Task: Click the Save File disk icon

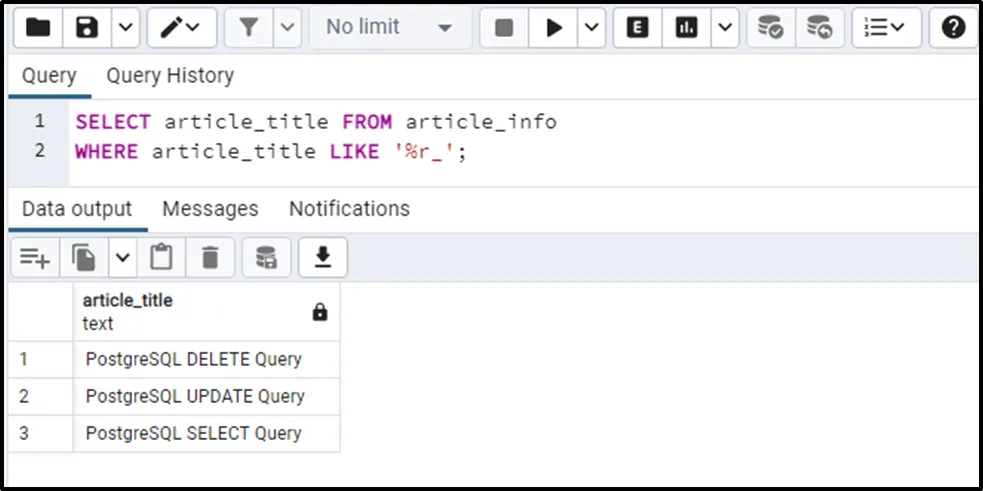Action: [x=87, y=28]
